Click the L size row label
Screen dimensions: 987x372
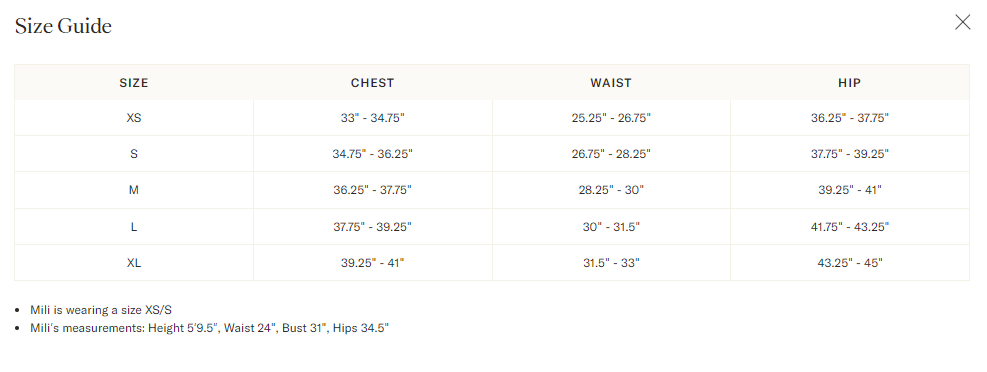point(134,227)
